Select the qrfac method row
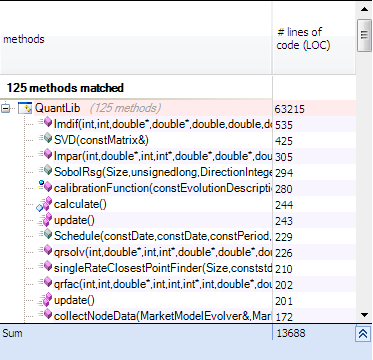 178,284
